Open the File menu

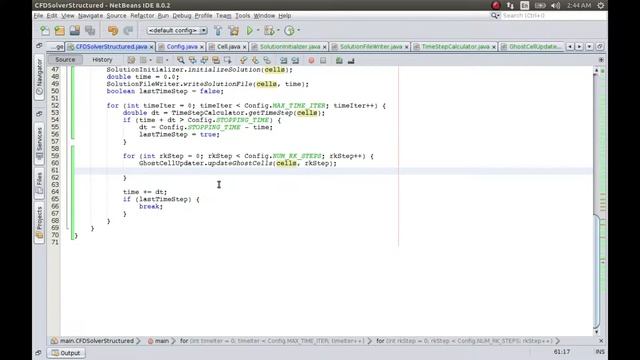pyautogui.click(x=38, y=16)
